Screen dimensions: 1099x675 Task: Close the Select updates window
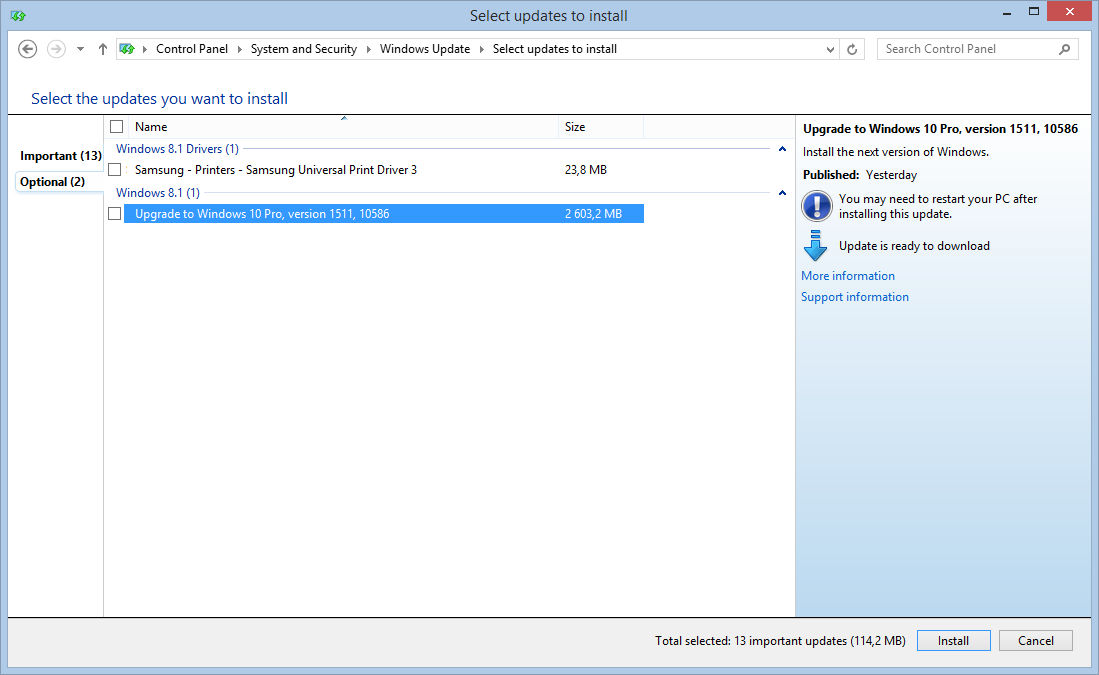(1070, 11)
